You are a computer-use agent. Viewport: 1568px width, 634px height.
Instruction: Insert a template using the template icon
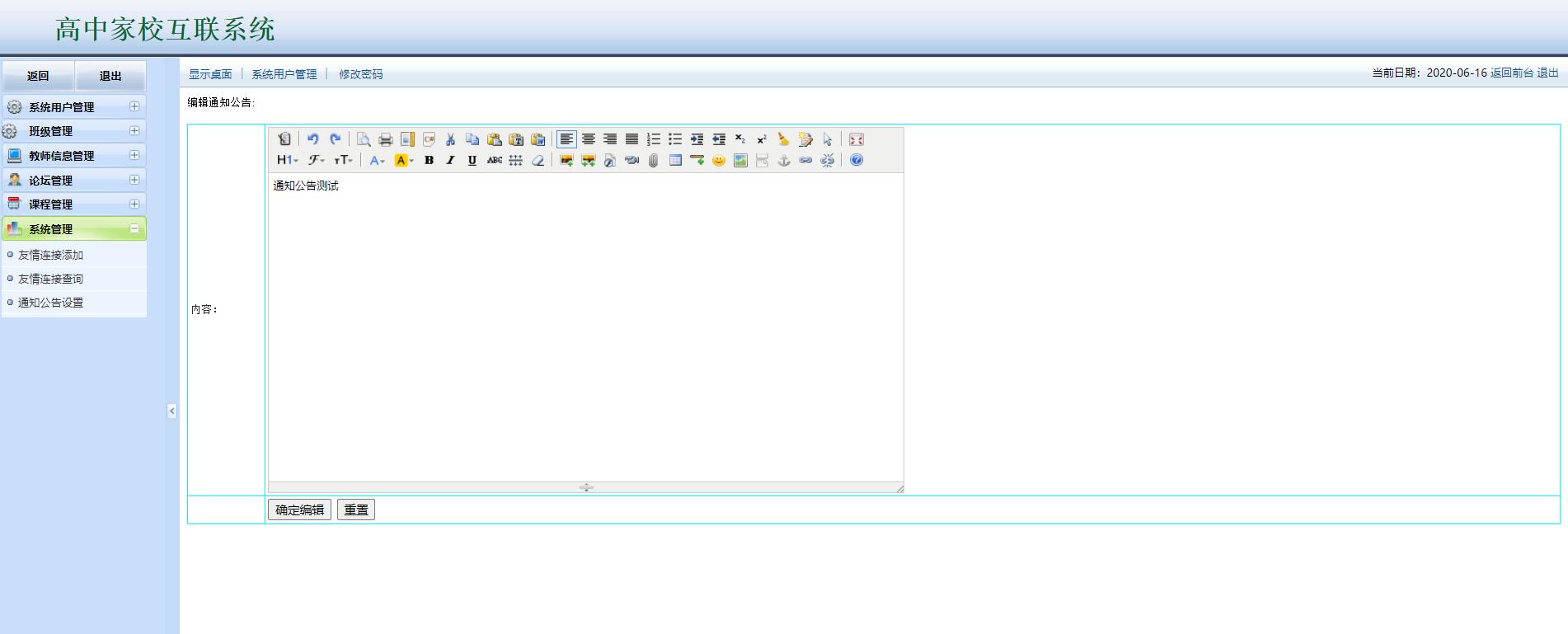407,139
